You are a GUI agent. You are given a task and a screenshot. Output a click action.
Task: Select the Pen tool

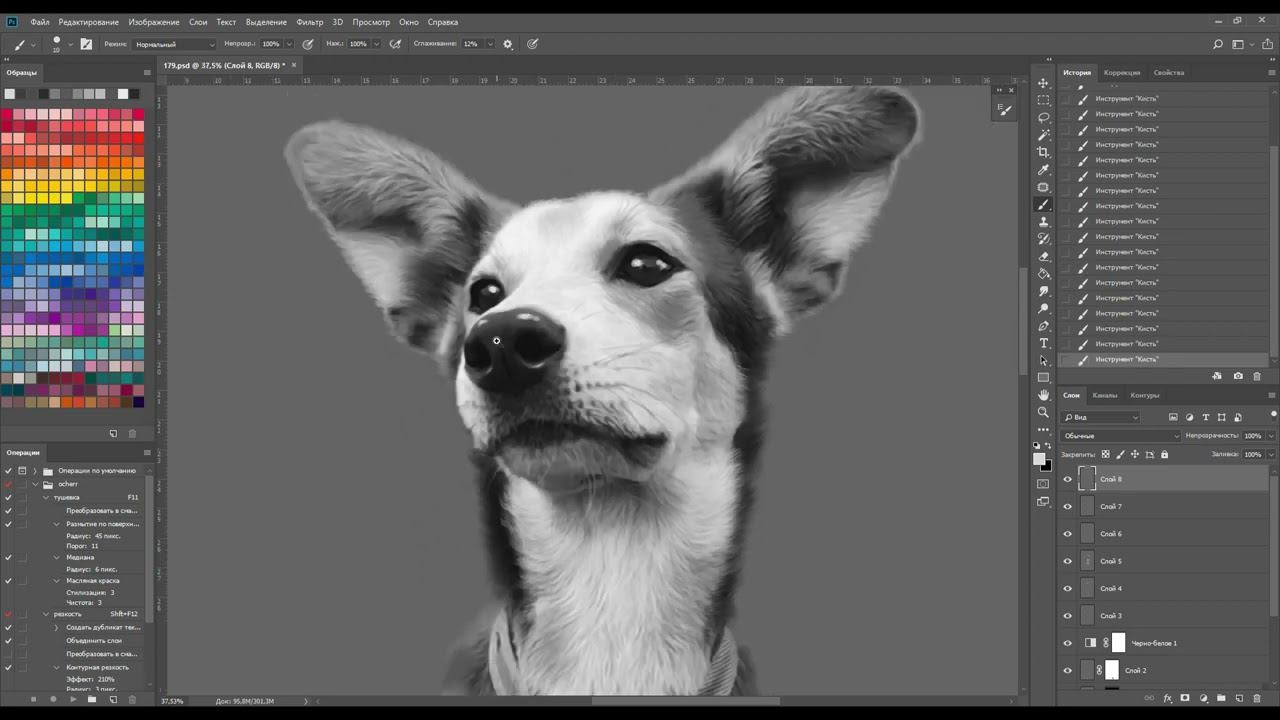(x=1044, y=326)
